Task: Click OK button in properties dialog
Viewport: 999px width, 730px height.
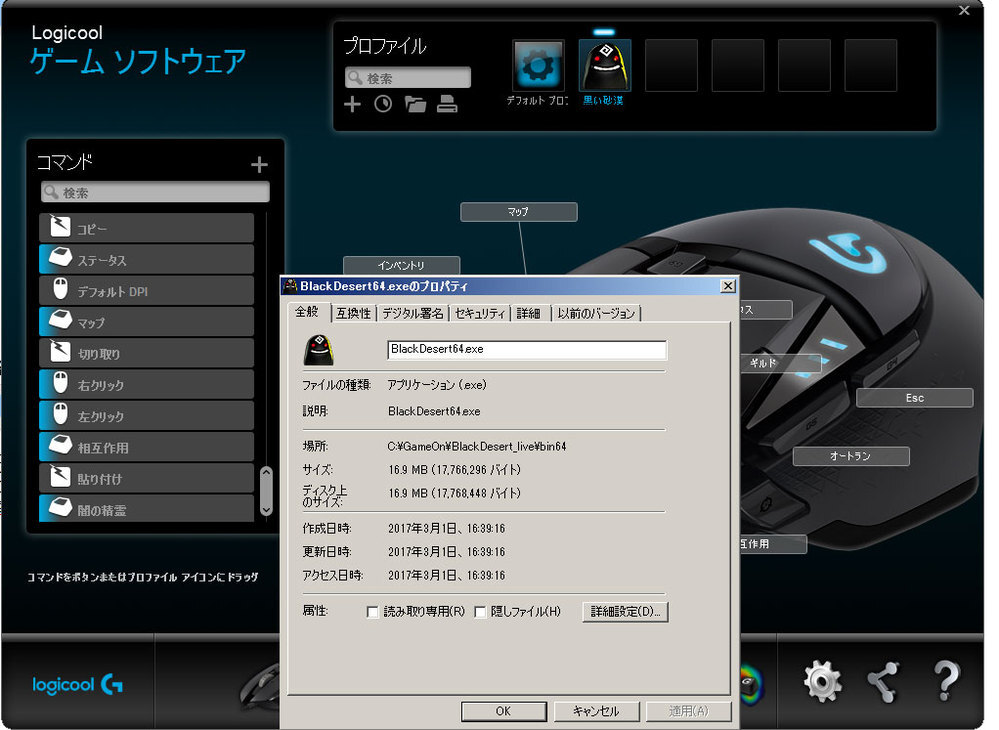Action: 503,711
